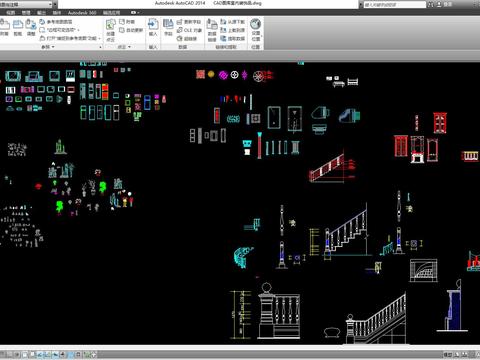Click the Field (字段) icon

pyautogui.click(x=168, y=27)
